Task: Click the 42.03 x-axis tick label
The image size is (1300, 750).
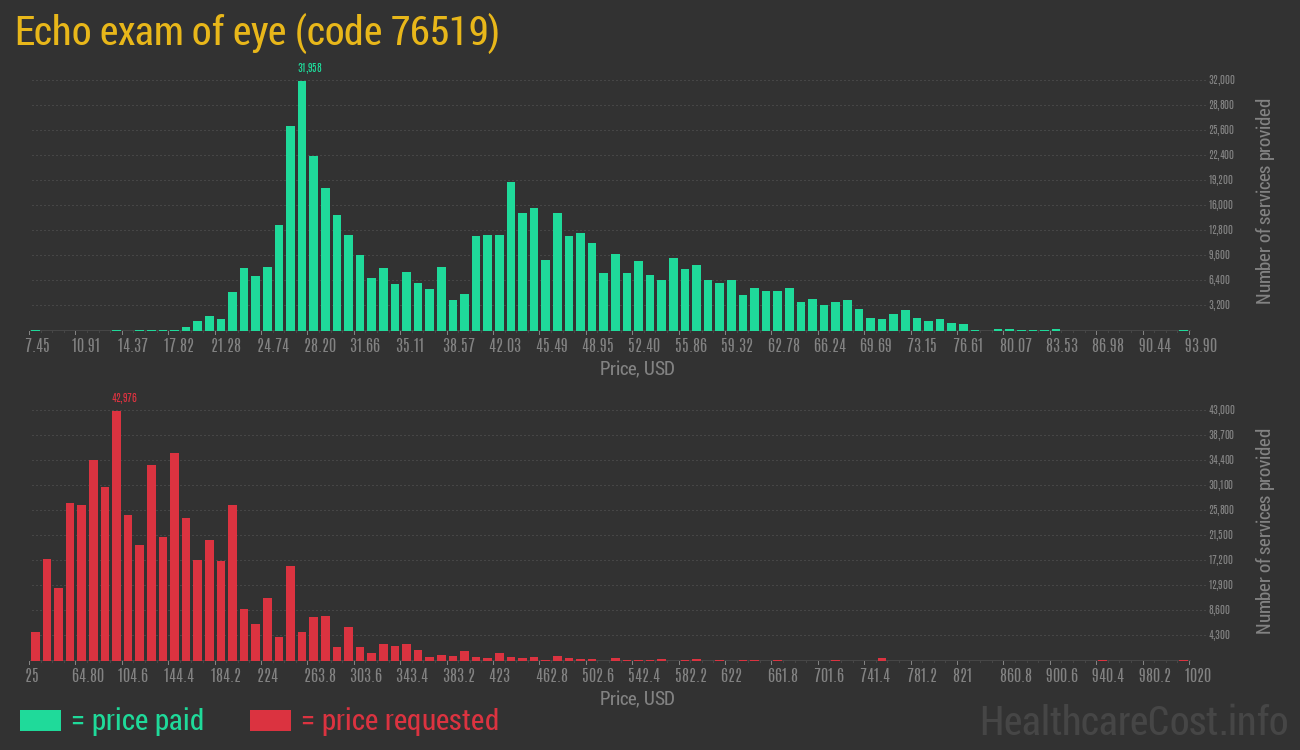Action: [x=505, y=346]
